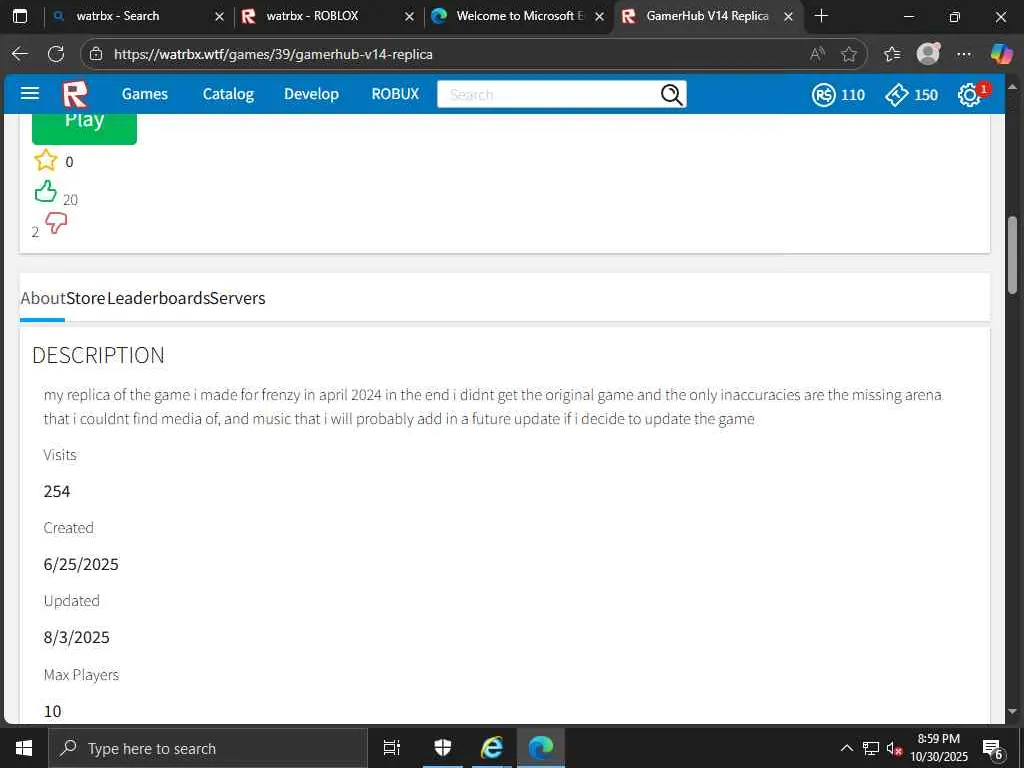The image size is (1024, 768).
Task: Click the scrollbar down arrow
Action: tap(1012, 711)
